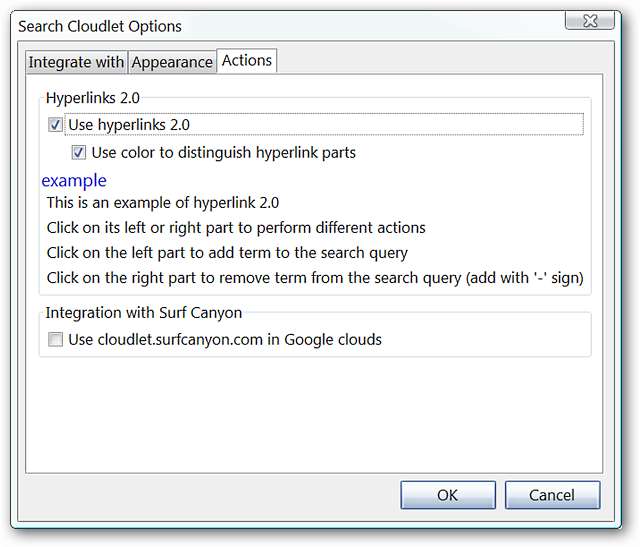The width and height of the screenshot is (640, 547).
Task: Click text 'This is an example of hyperlink 2.0'
Action: [163, 203]
